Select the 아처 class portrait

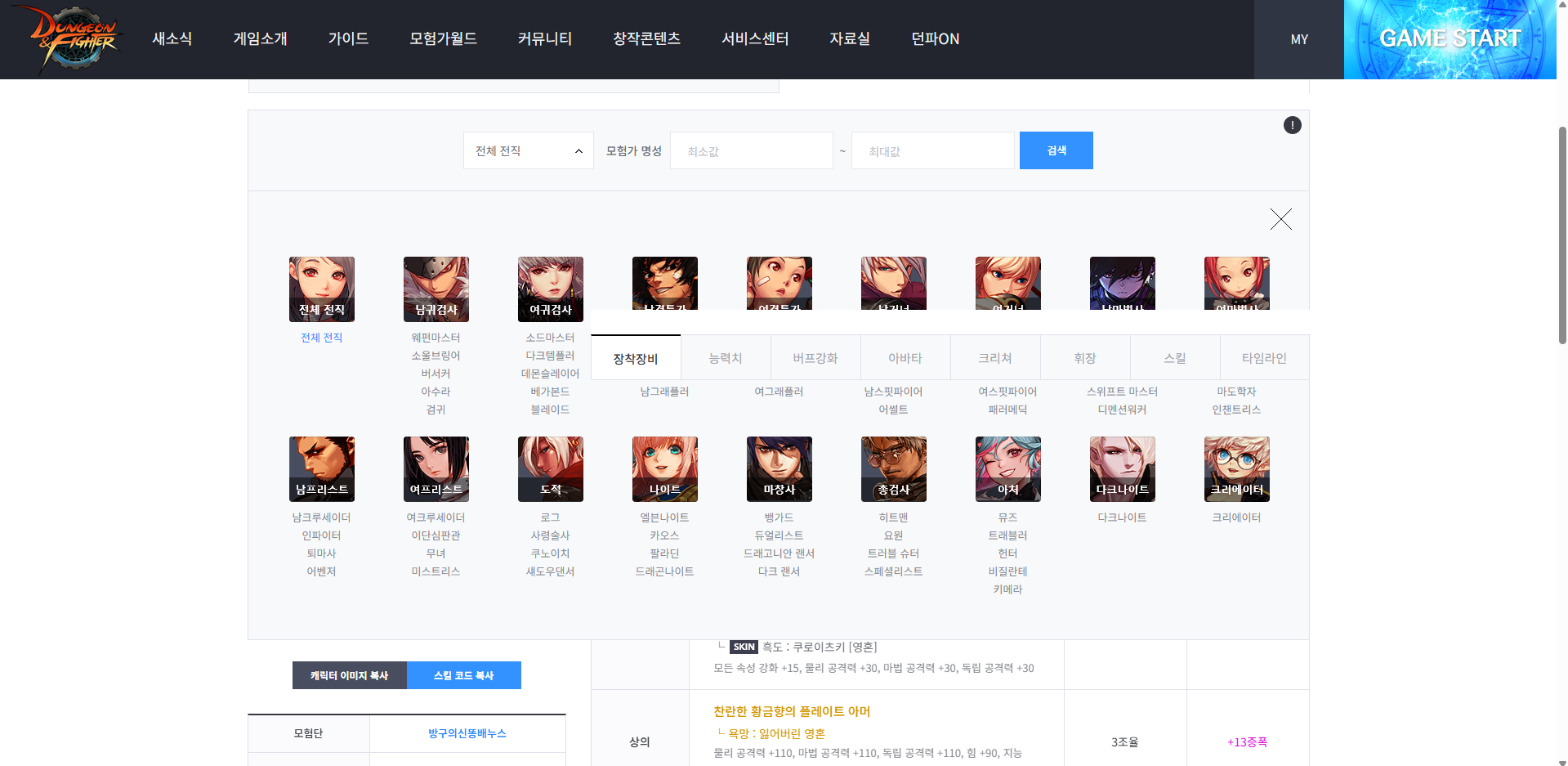click(1007, 468)
